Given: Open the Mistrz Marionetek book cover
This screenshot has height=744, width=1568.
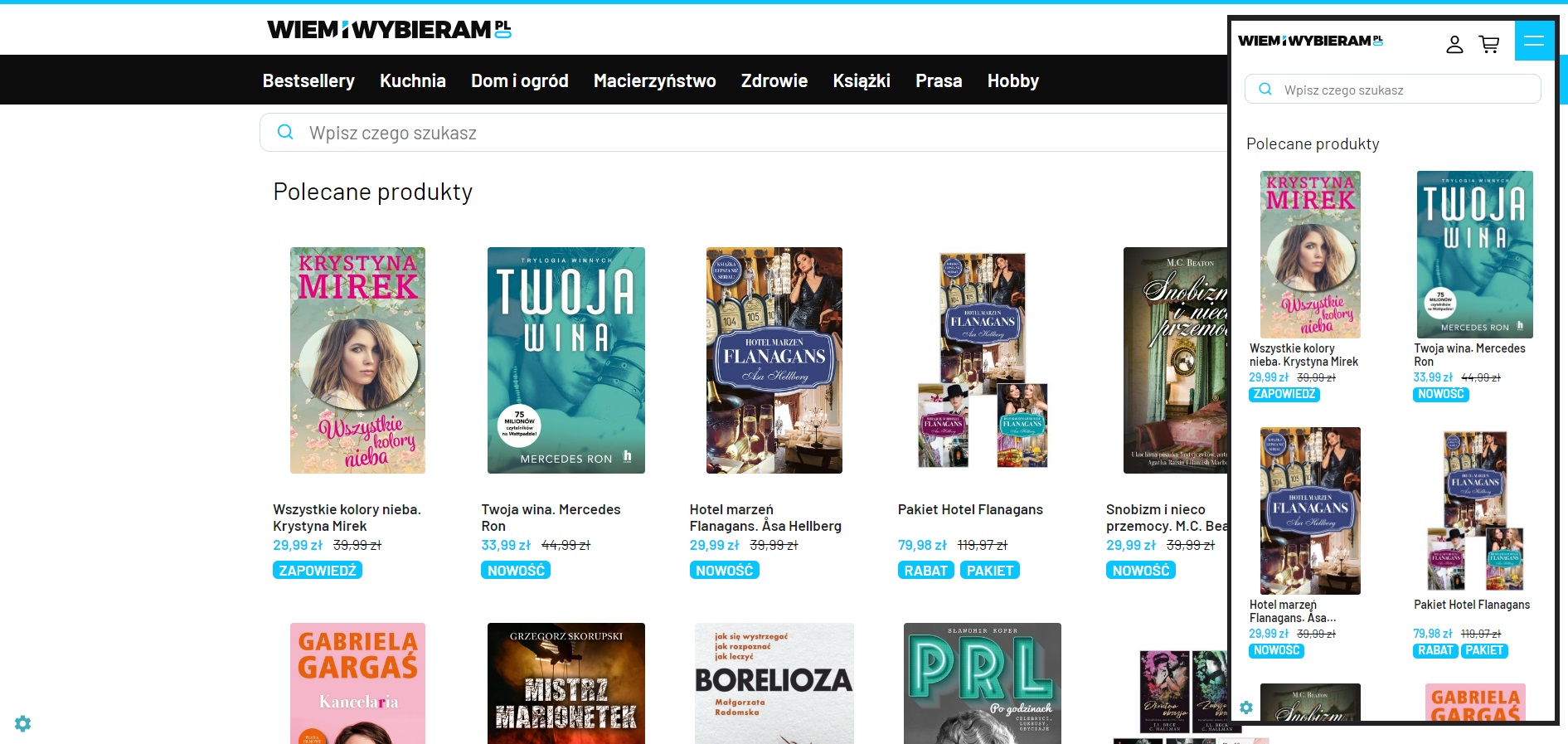Looking at the screenshot, I should (566, 683).
